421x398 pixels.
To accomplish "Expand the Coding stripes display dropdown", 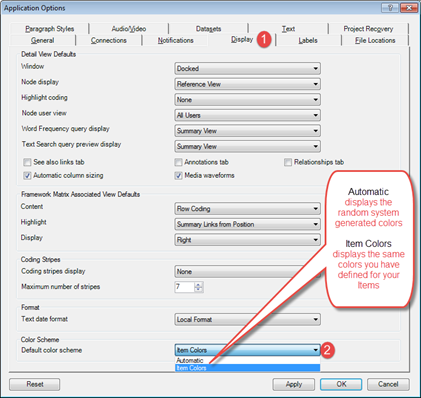I will pos(247,272).
